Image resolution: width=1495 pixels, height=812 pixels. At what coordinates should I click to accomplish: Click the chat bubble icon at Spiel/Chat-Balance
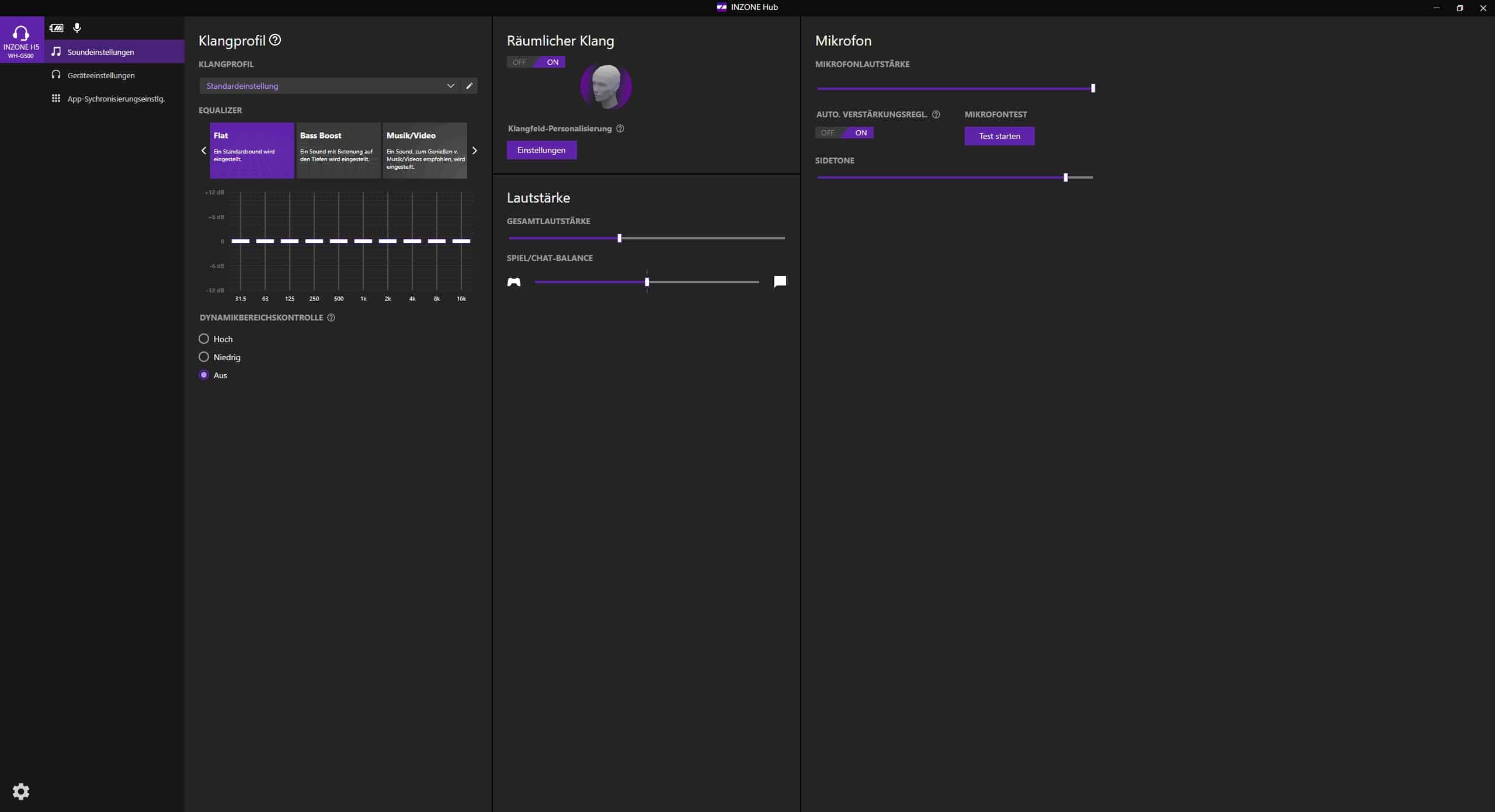(x=780, y=282)
